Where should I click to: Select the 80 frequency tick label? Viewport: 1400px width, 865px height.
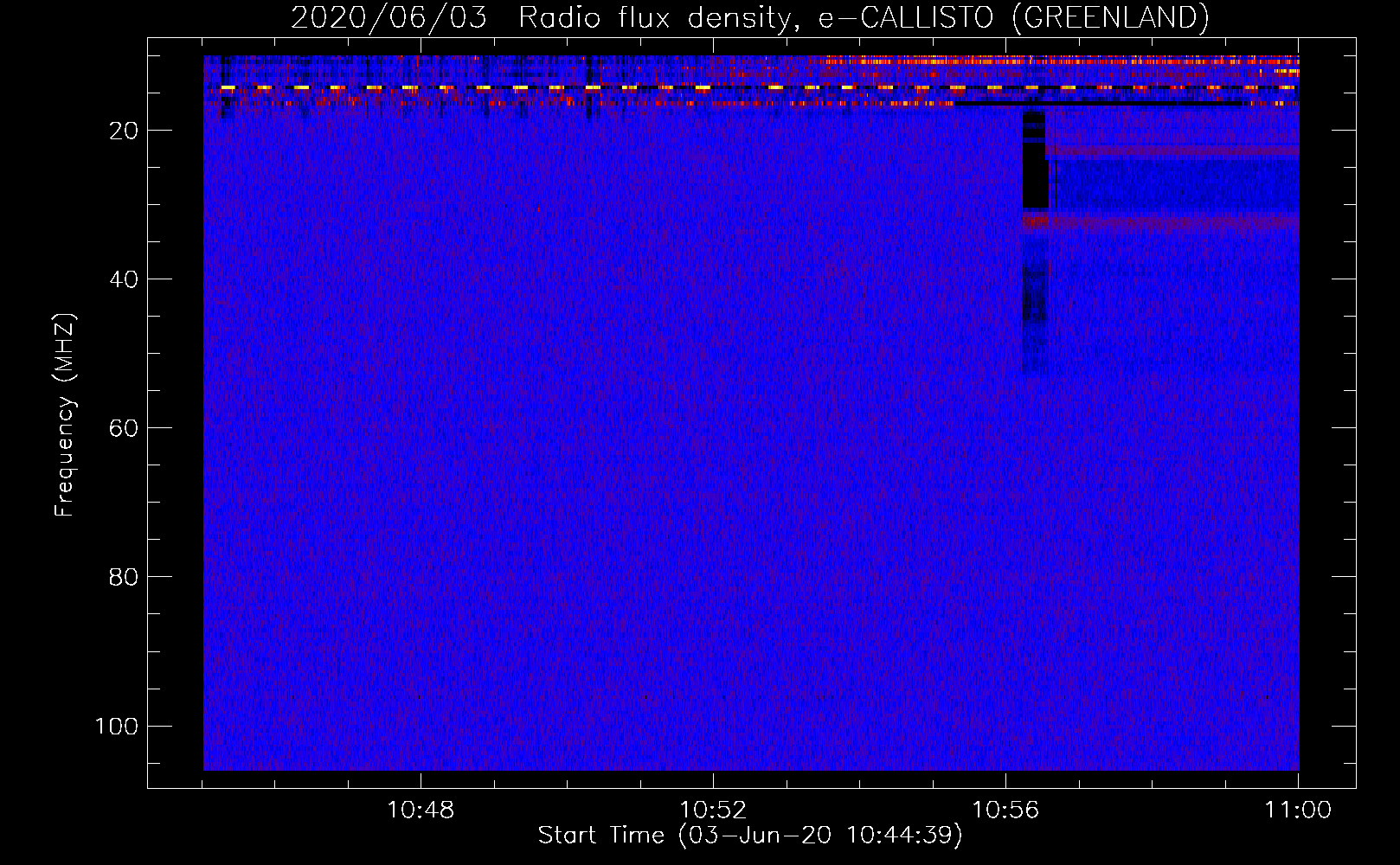[124, 577]
